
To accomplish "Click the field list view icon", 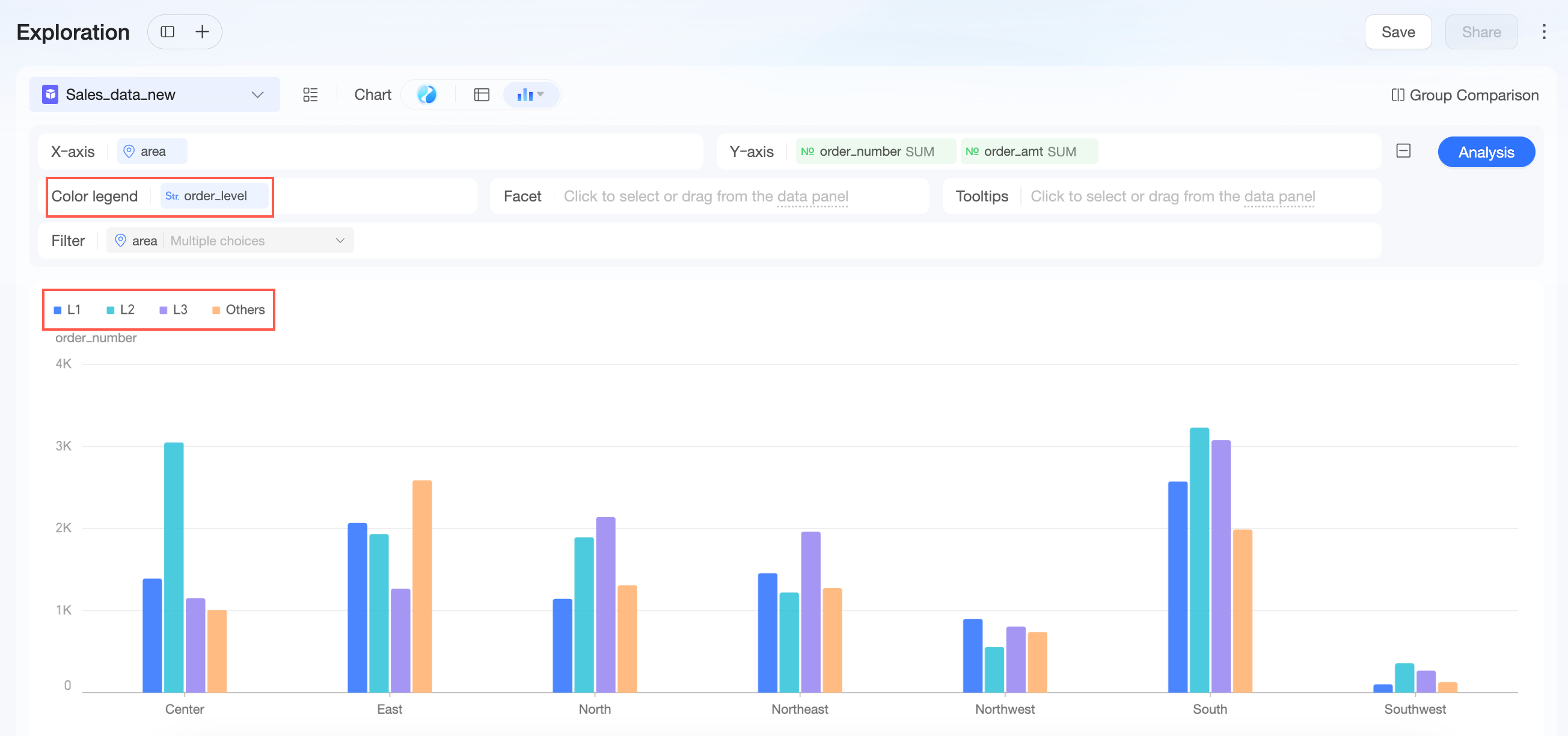I will [x=310, y=94].
